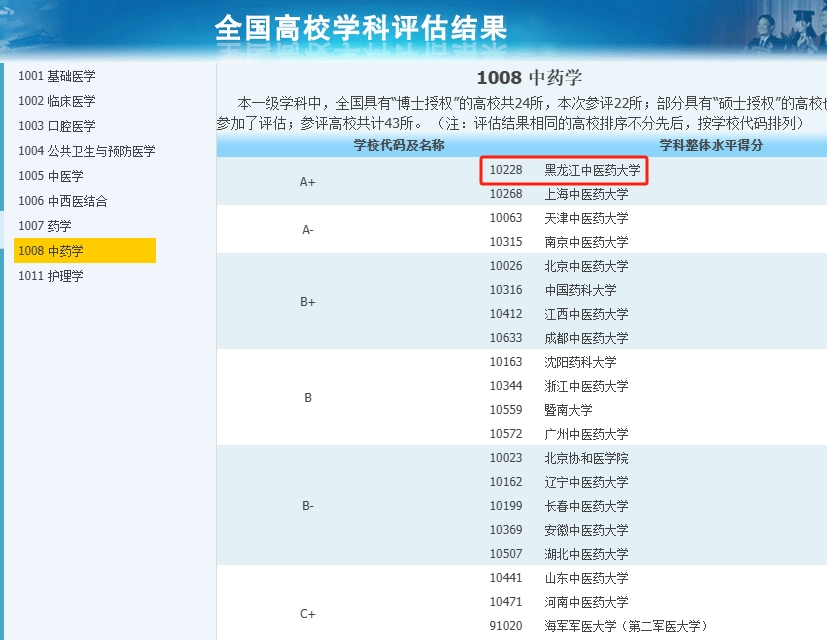Click the A+ grade cell
Viewport: 827px width, 640px height.
point(307,182)
